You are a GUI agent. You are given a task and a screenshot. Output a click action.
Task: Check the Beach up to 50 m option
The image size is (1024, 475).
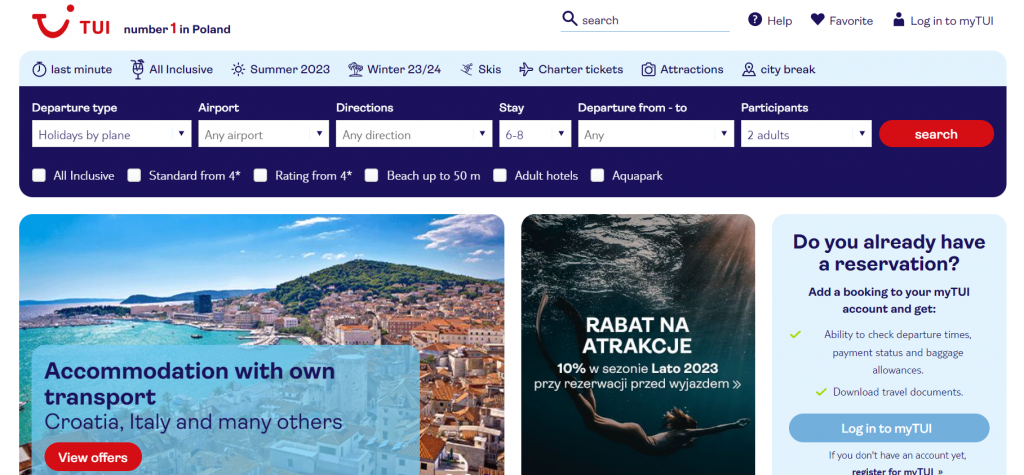click(372, 175)
